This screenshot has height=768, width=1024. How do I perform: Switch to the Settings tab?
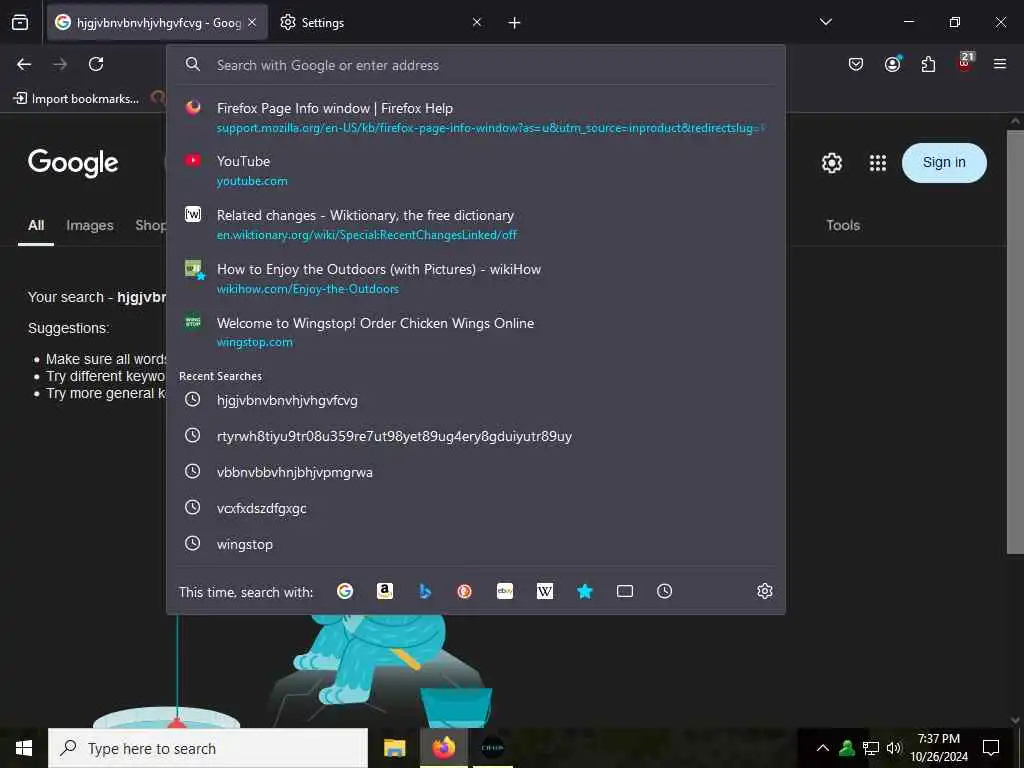[380, 22]
